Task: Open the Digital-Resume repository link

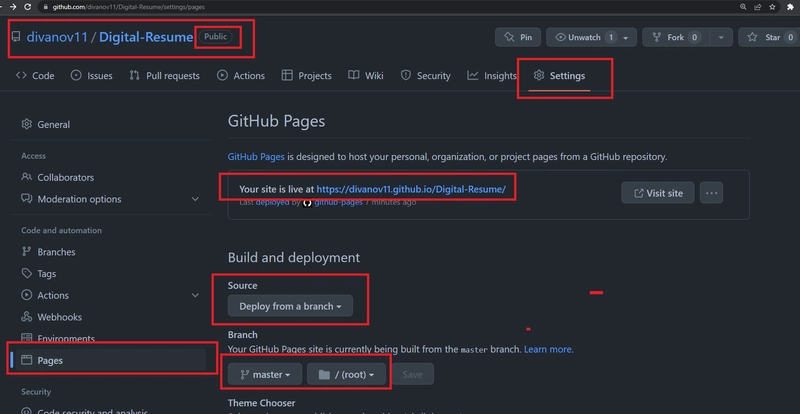Action: (x=146, y=37)
